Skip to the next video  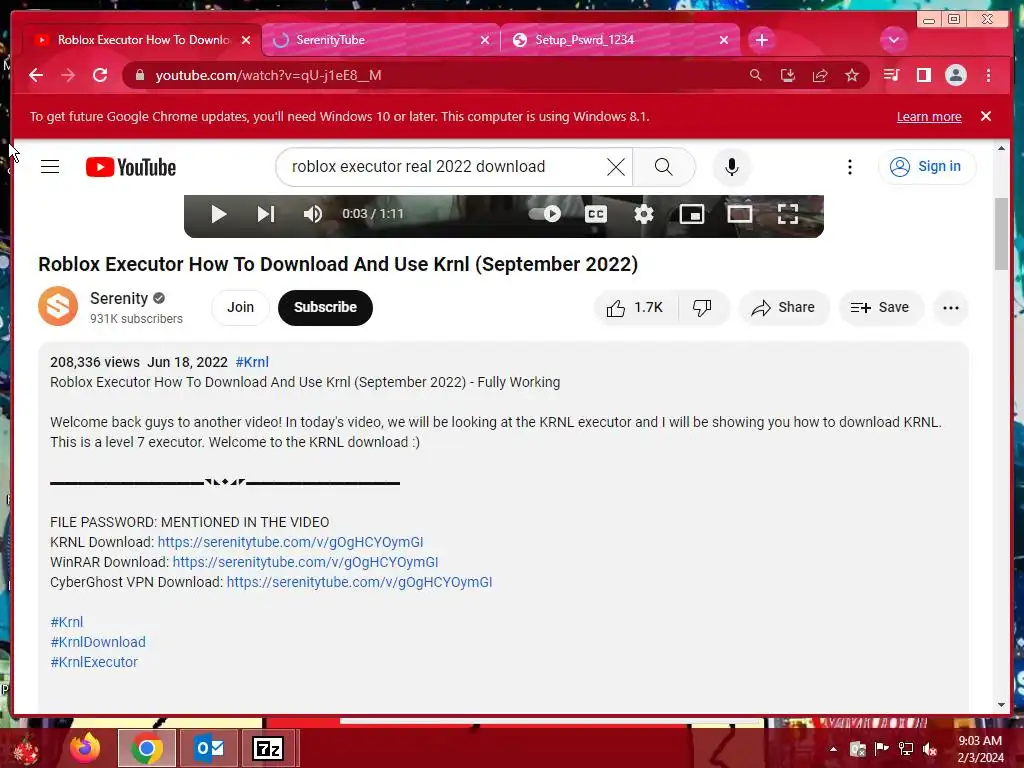(x=265, y=214)
